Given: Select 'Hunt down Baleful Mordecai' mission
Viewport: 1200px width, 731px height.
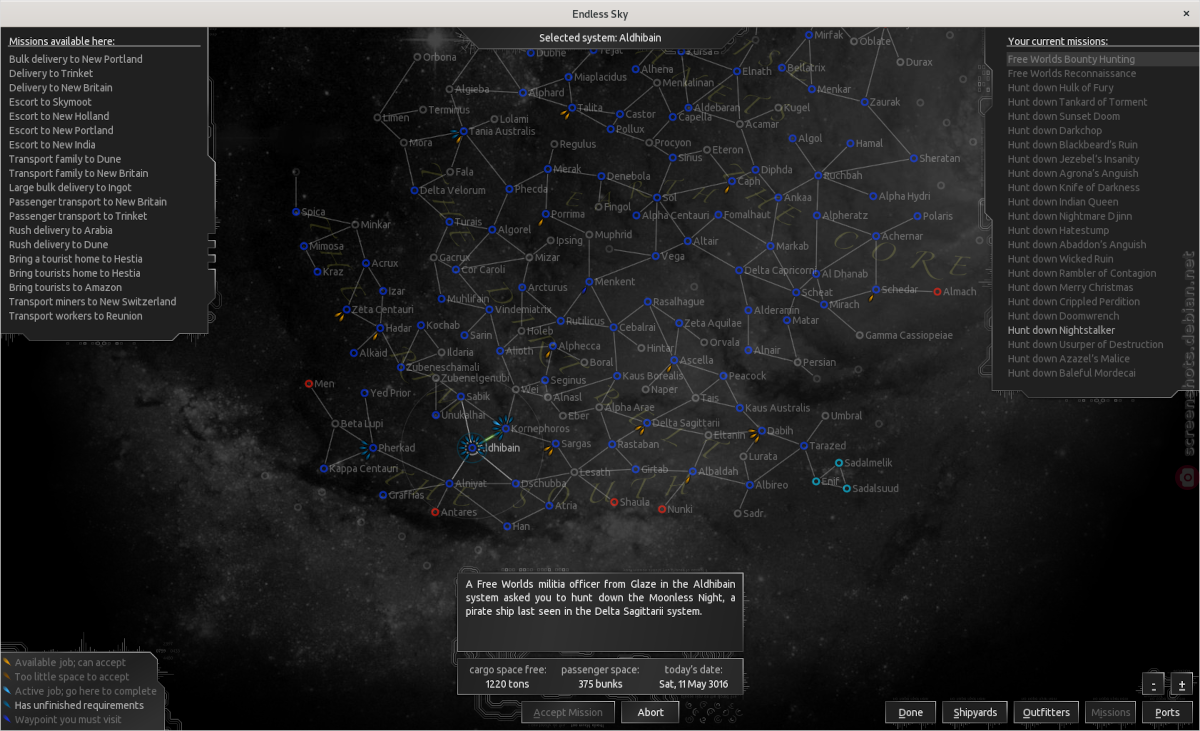Looking at the screenshot, I should coord(1071,373).
